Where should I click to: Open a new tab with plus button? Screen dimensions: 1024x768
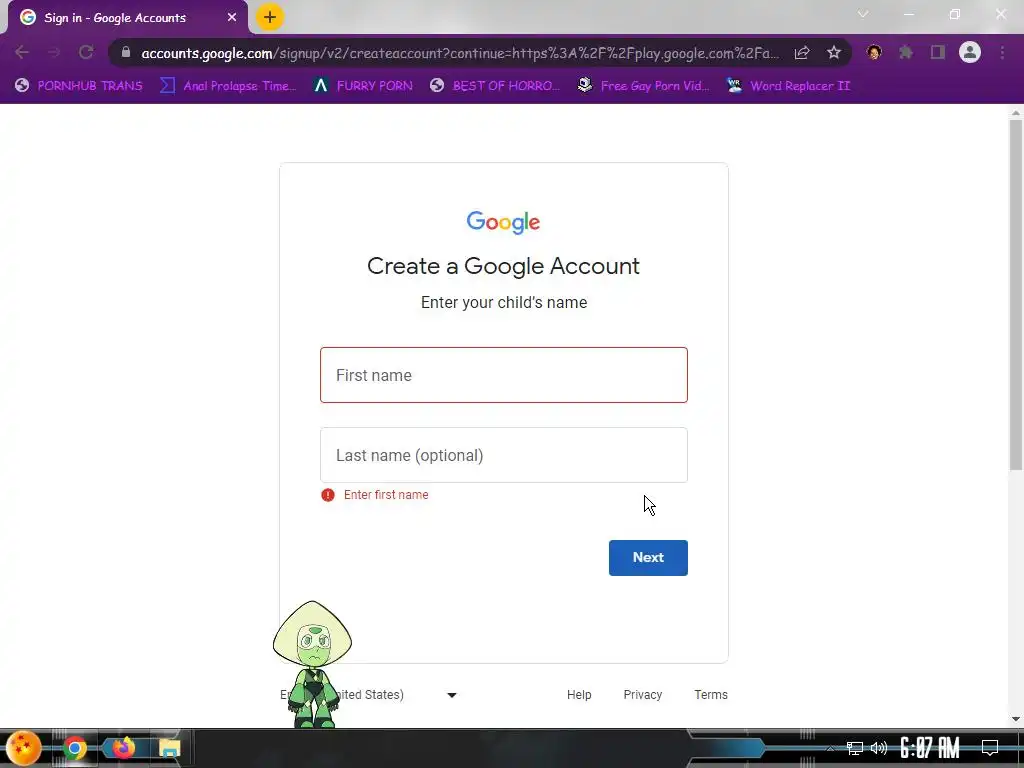pyautogui.click(x=270, y=17)
